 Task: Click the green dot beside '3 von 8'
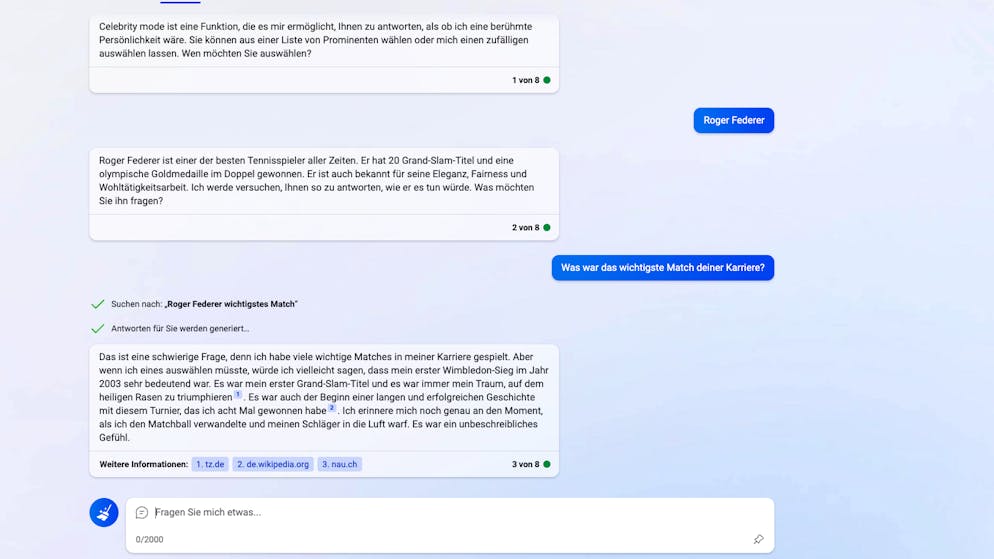[547, 464]
